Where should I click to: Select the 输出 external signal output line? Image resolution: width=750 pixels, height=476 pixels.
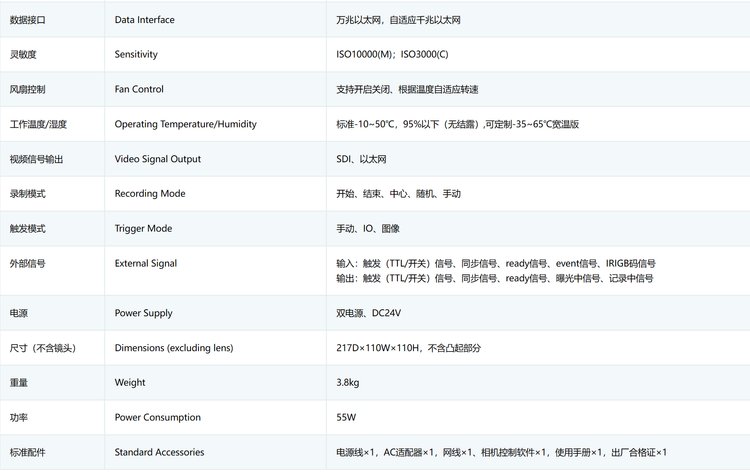494,279
